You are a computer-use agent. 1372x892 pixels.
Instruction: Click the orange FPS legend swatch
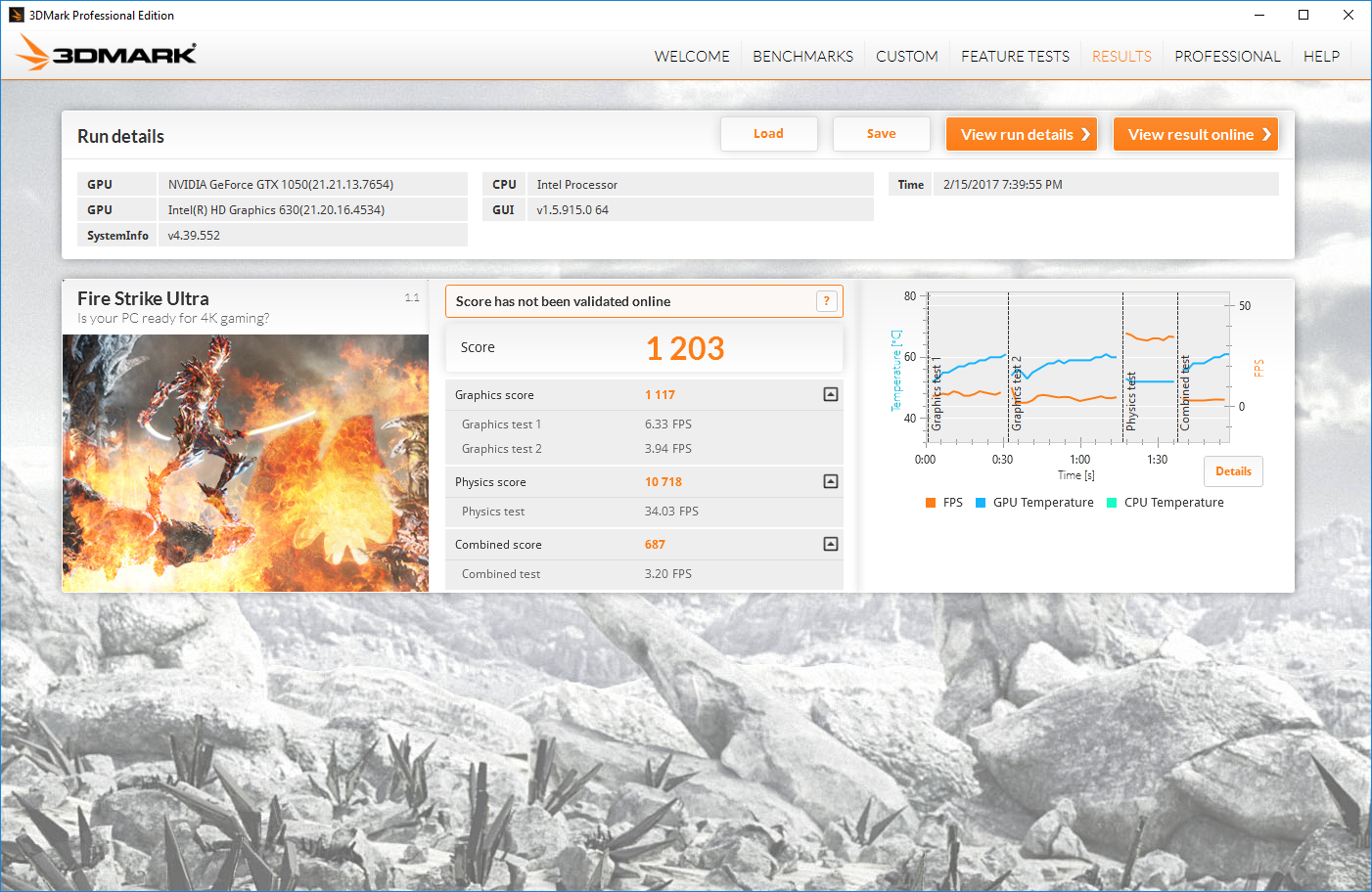click(x=931, y=503)
